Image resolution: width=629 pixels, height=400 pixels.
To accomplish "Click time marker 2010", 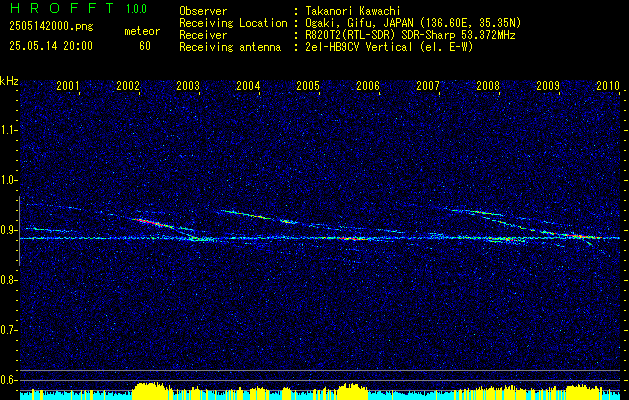I will click(x=608, y=85).
